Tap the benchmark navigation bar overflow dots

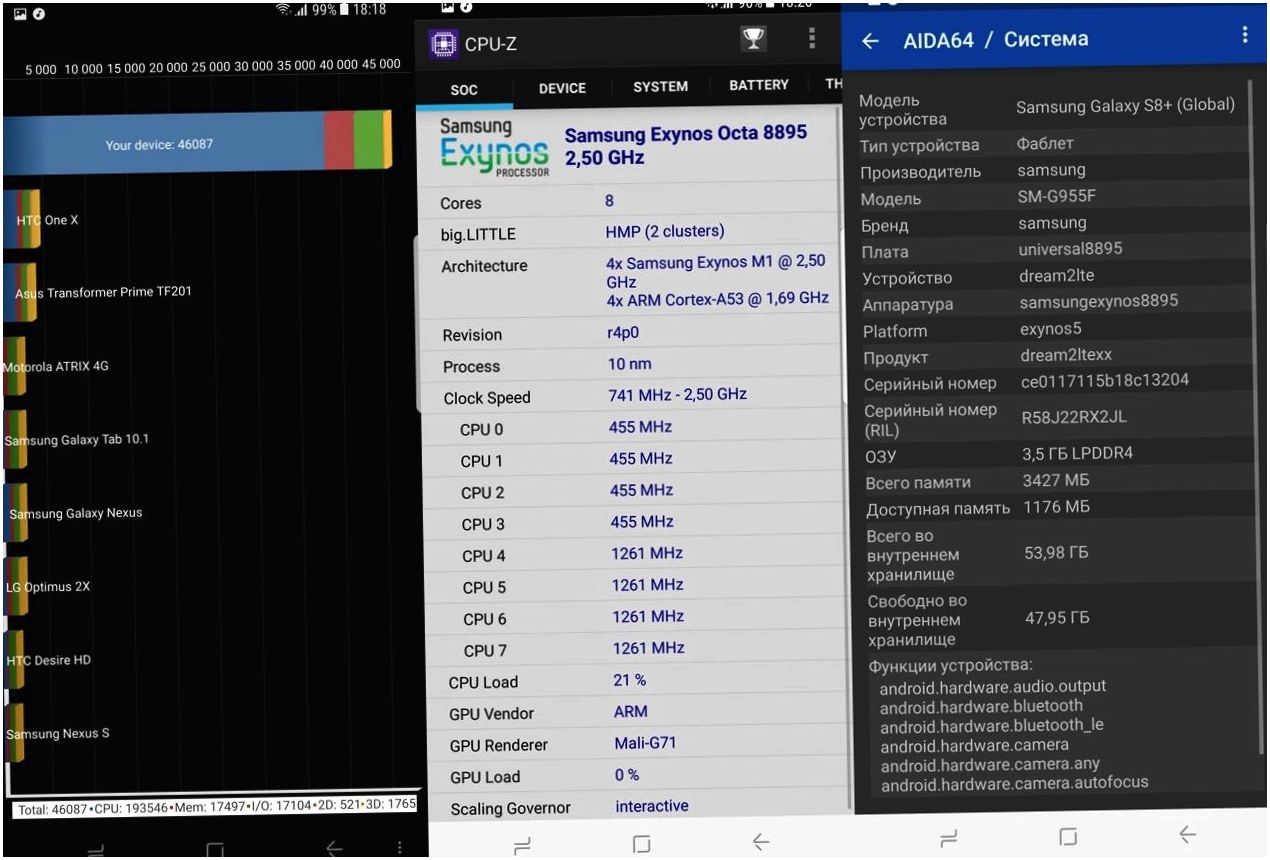pos(399,847)
